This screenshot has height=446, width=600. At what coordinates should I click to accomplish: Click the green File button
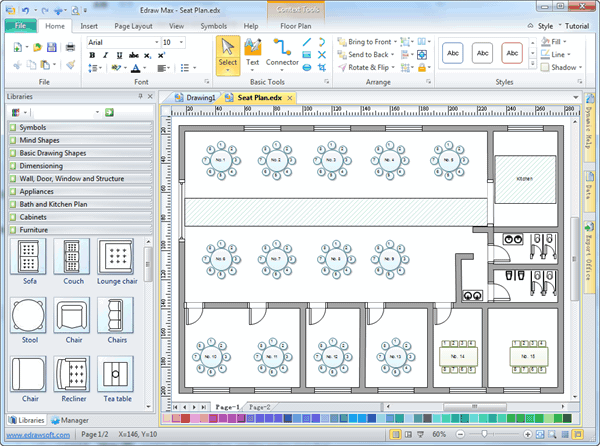20,24
